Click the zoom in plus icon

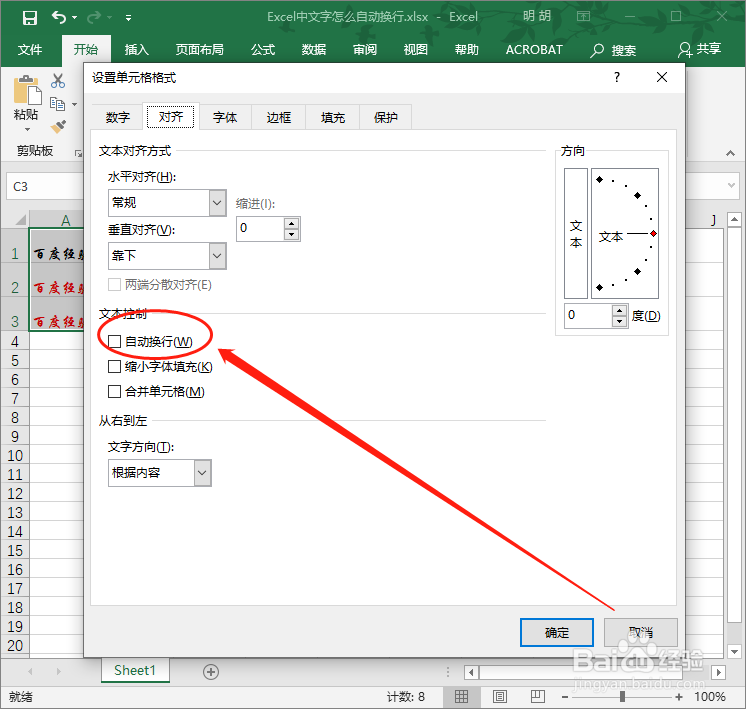679,697
